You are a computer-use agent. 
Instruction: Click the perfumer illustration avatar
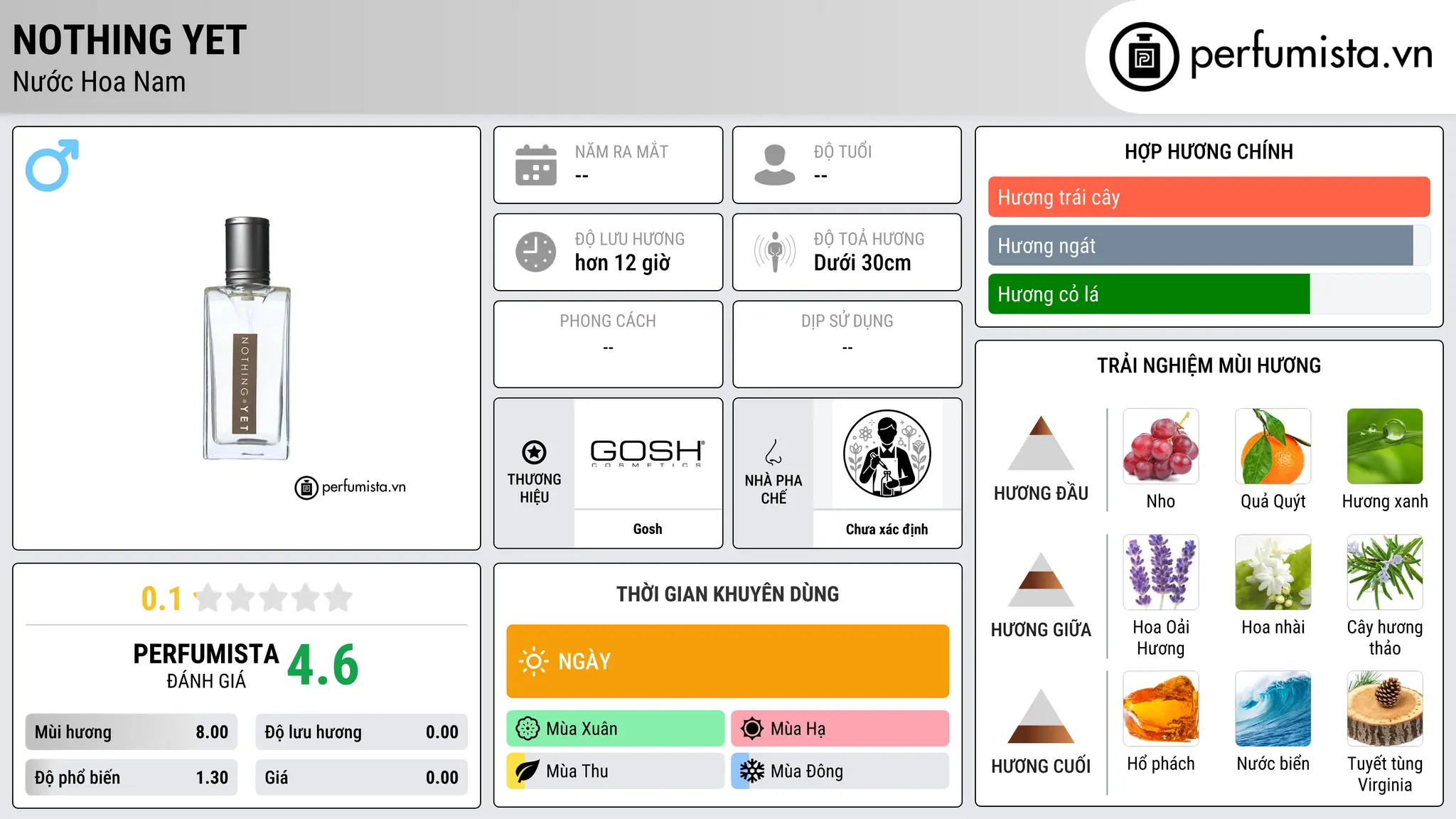(887, 454)
